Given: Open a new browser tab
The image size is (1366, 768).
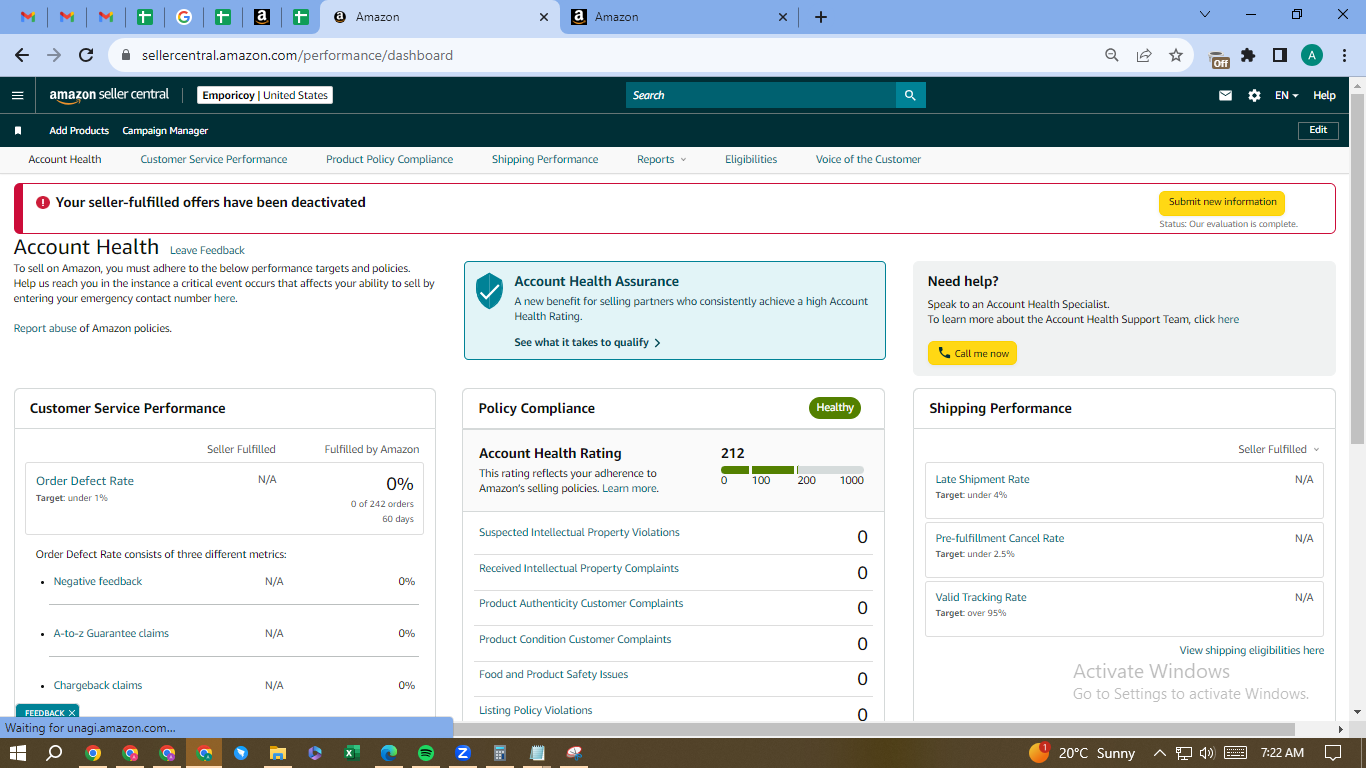Looking at the screenshot, I should 821,17.
